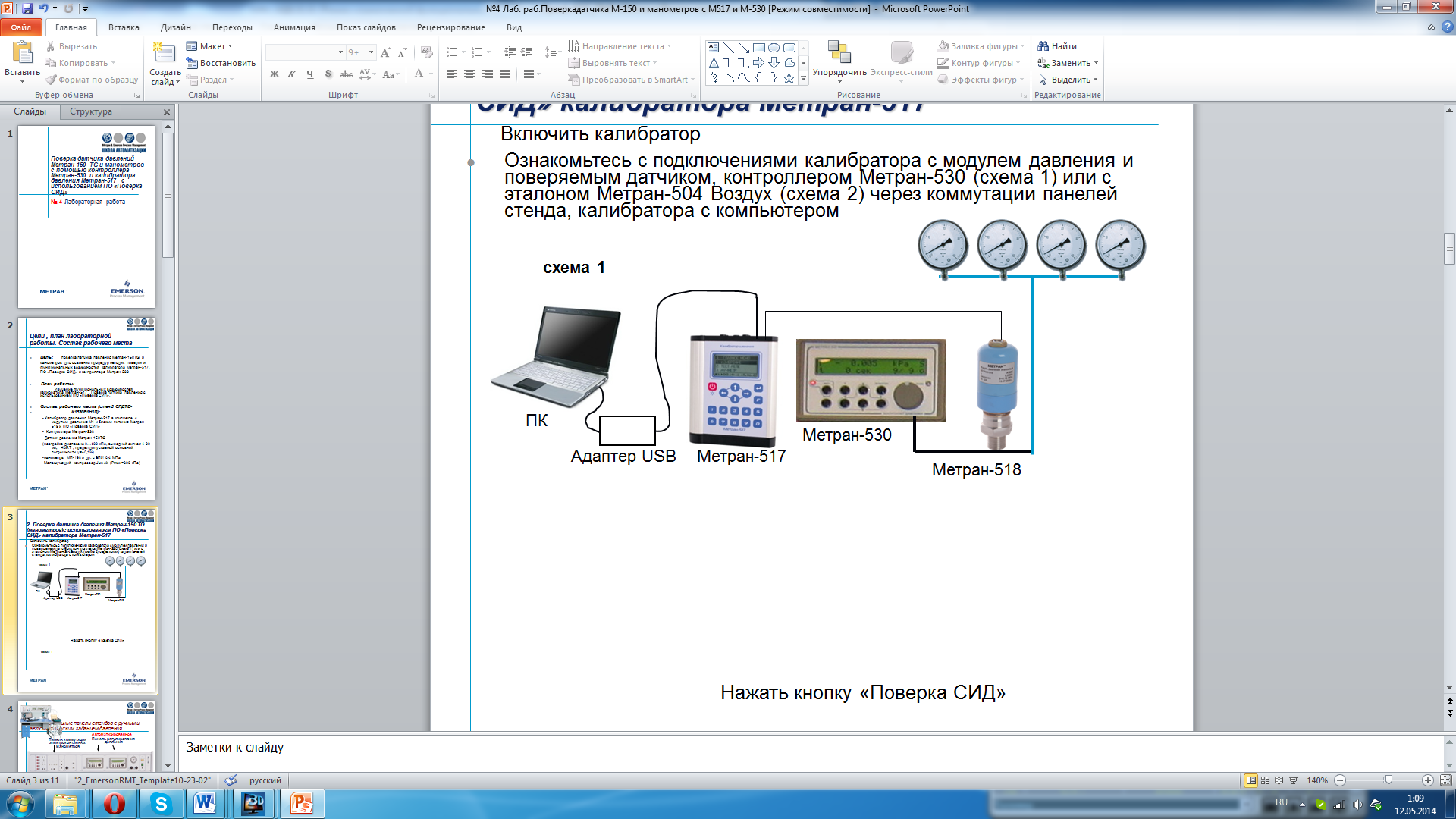The height and width of the screenshot is (819, 1456).
Task: Select slide 2 thumbnail
Action: click(x=86, y=409)
